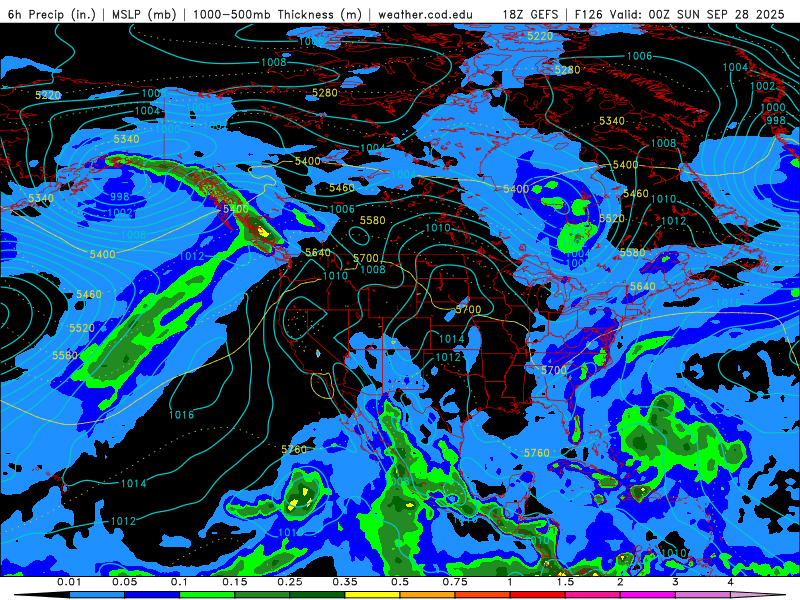Click the '5520' thickness label beside the Hudson Bay low
The height and width of the screenshot is (600, 800).
612,218
